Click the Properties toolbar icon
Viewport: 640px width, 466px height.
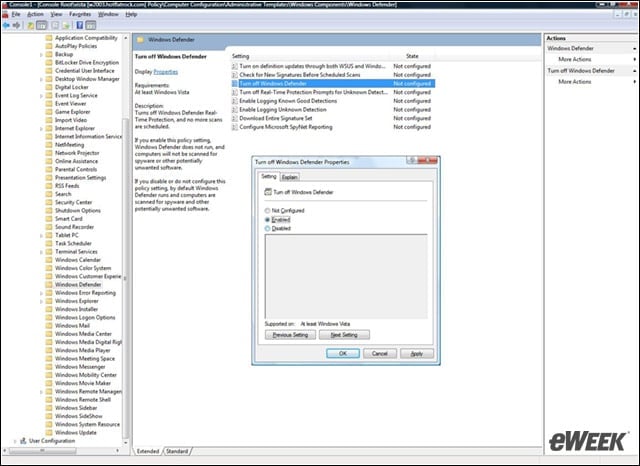coord(55,25)
